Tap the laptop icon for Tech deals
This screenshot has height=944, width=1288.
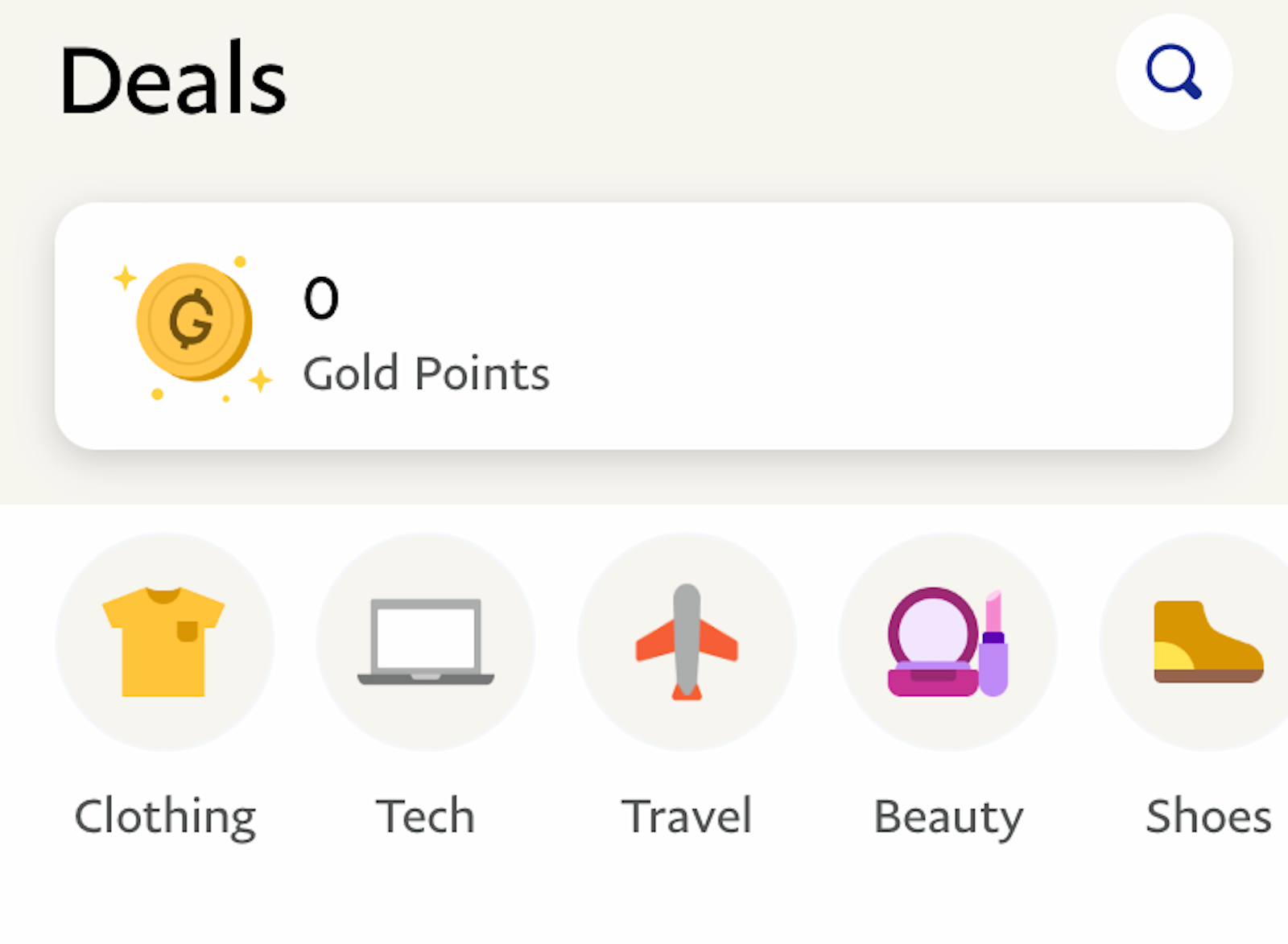[x=426, y=644]
